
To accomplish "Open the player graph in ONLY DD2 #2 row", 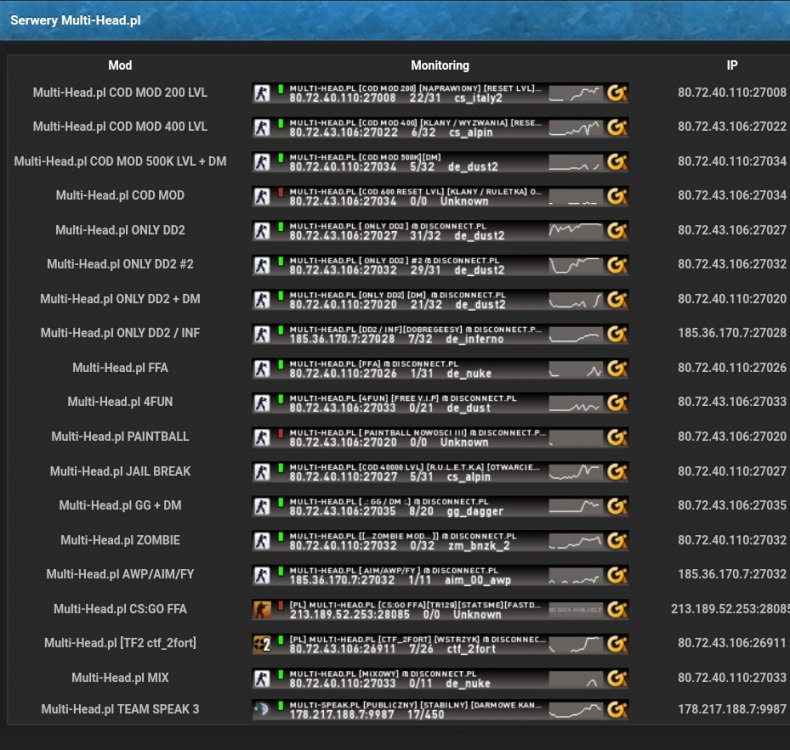I will click(575, 266).
